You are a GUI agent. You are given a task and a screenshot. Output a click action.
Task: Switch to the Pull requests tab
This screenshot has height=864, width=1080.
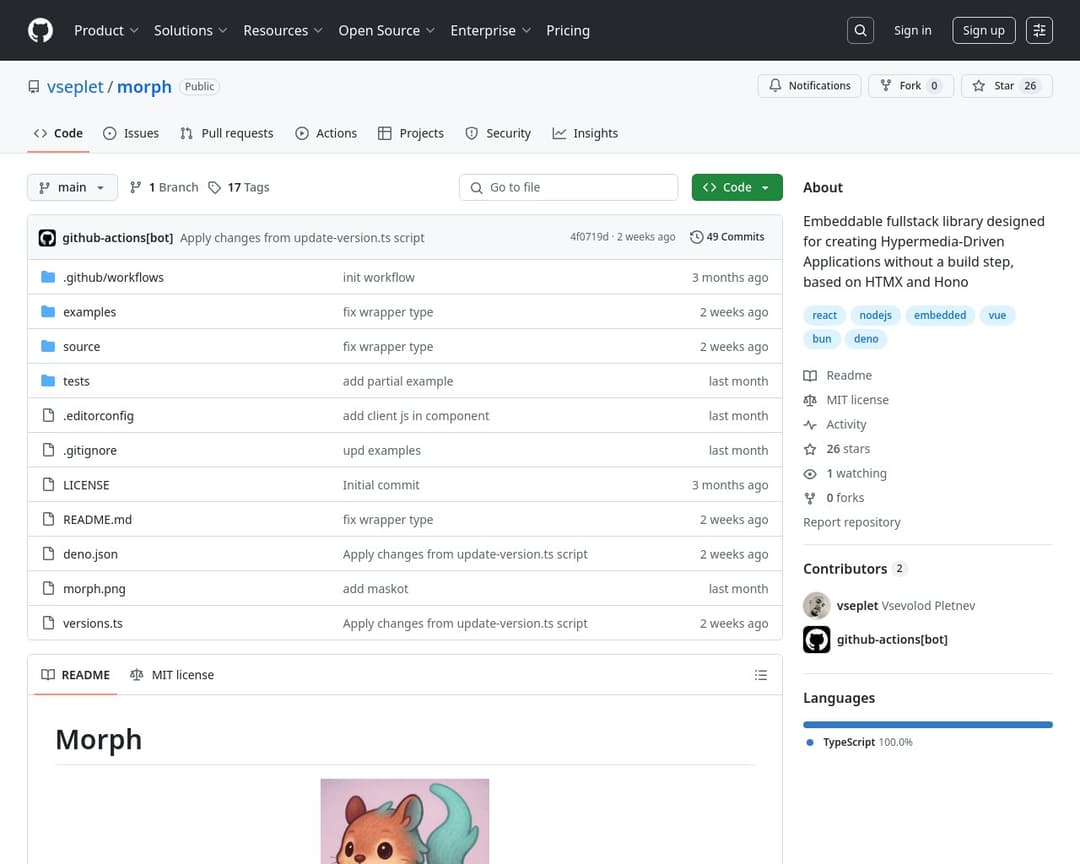[x=227, y=134]
